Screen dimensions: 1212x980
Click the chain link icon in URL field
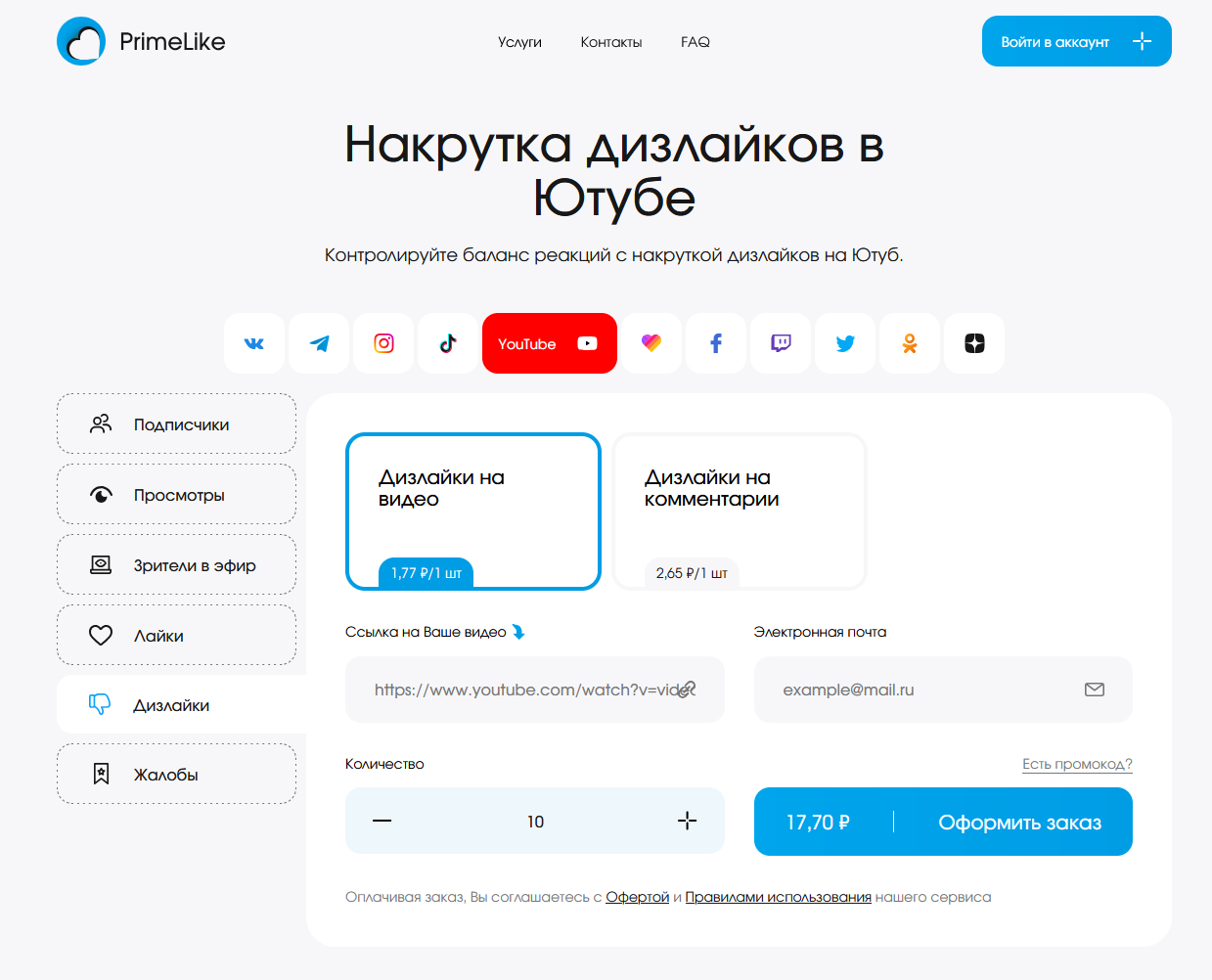[x=688, y=690]
